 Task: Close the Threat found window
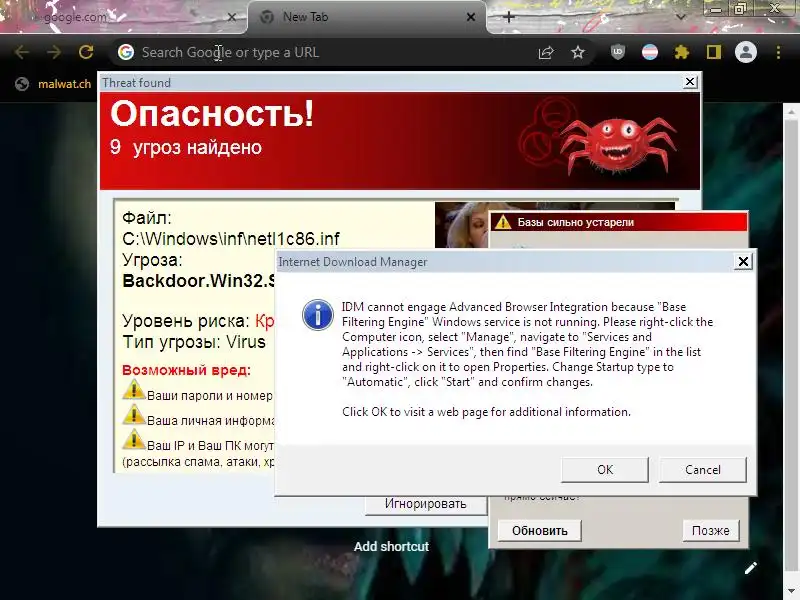click(x=690, y=82)
